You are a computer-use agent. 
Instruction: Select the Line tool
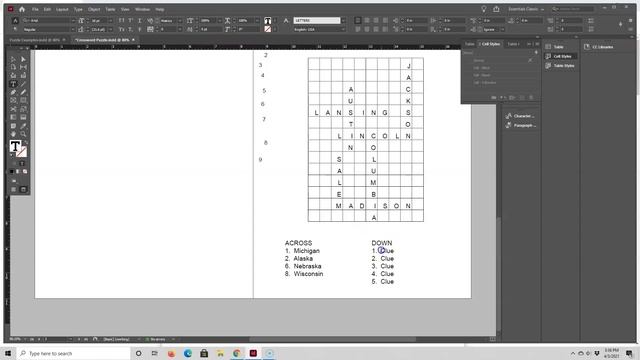[x=23, y=84]
